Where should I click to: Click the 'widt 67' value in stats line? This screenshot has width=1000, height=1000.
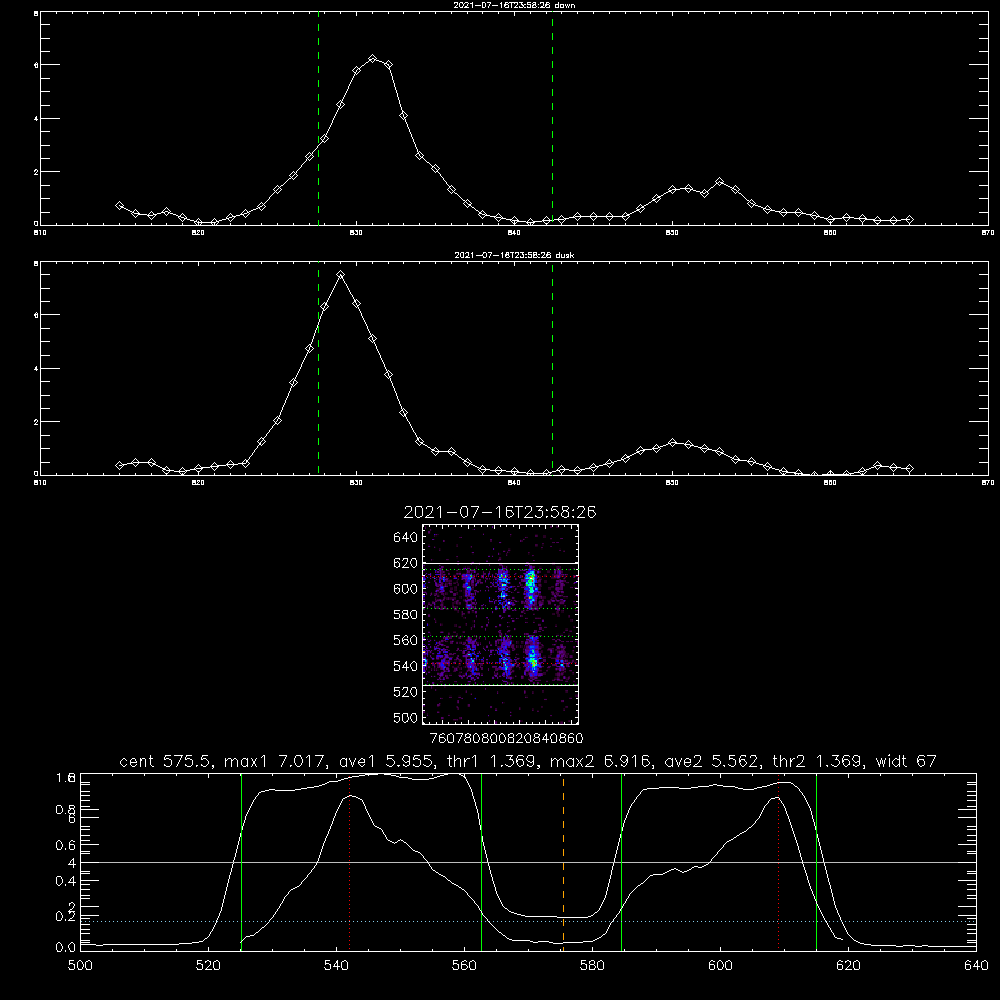(x=906, y=761)
